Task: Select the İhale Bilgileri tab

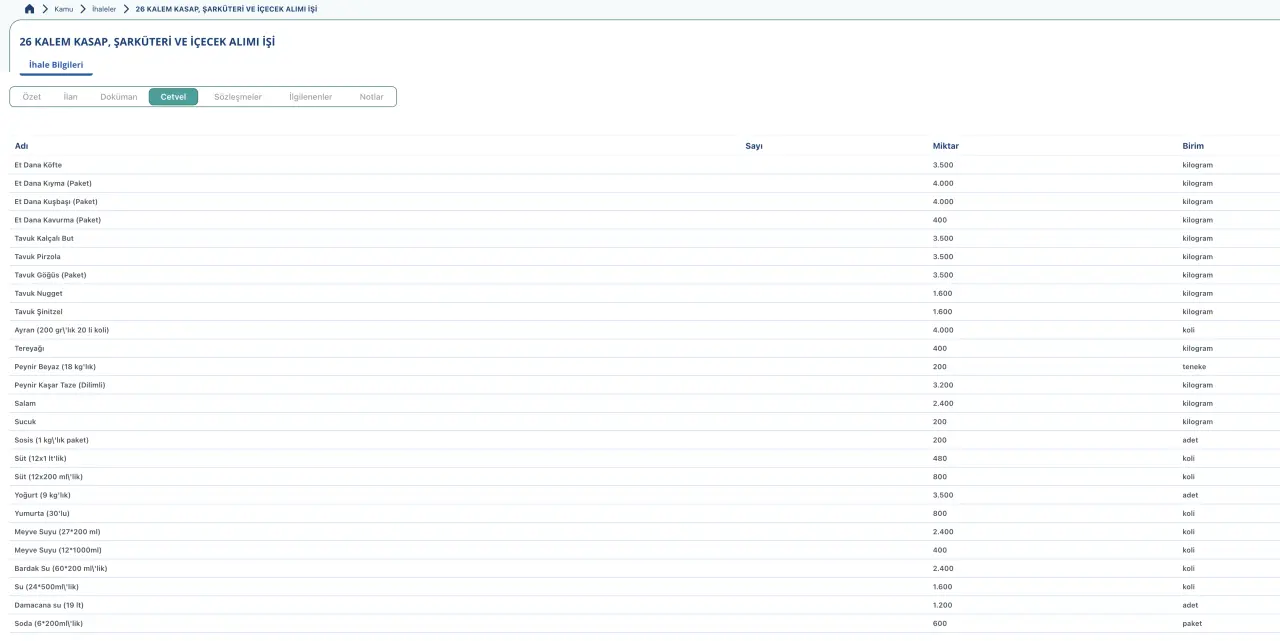Action: [56, 65]
